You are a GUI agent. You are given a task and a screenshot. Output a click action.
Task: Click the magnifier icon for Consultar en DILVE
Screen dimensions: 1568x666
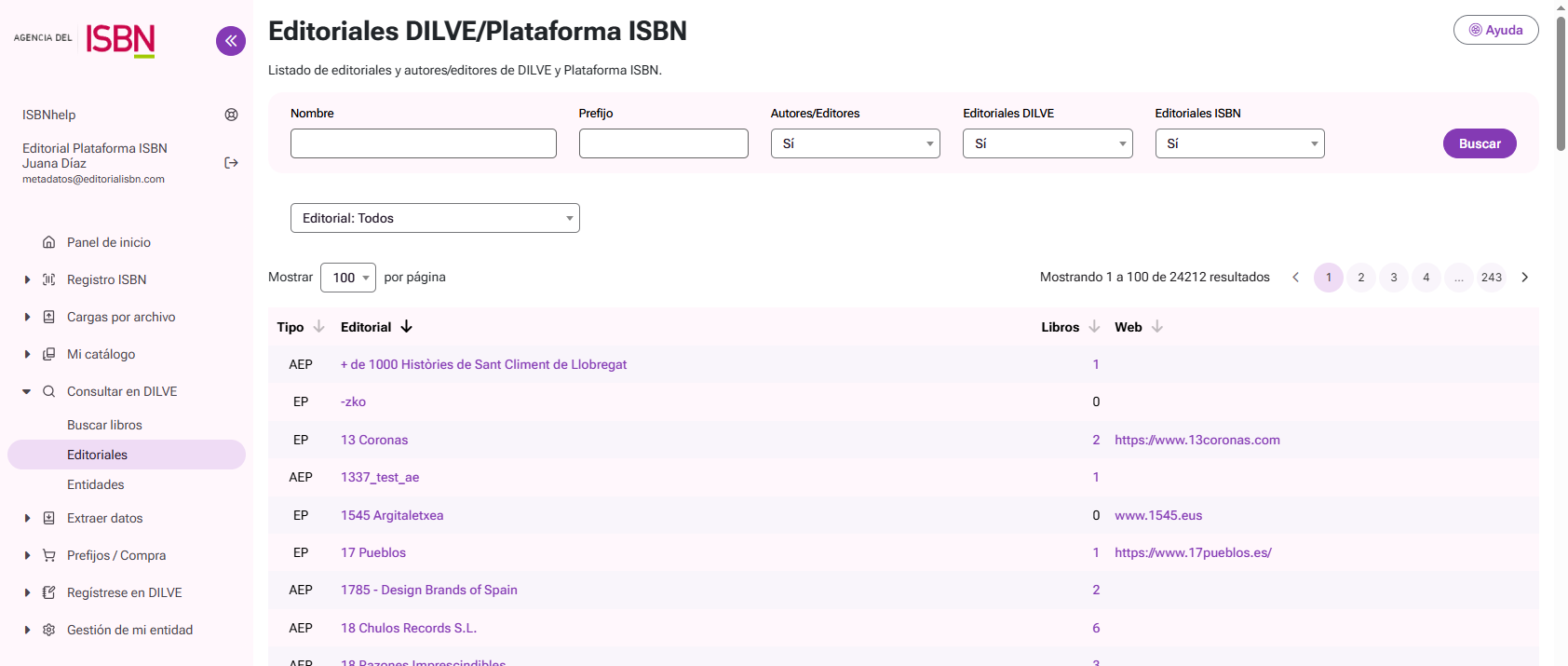point(49,391)
